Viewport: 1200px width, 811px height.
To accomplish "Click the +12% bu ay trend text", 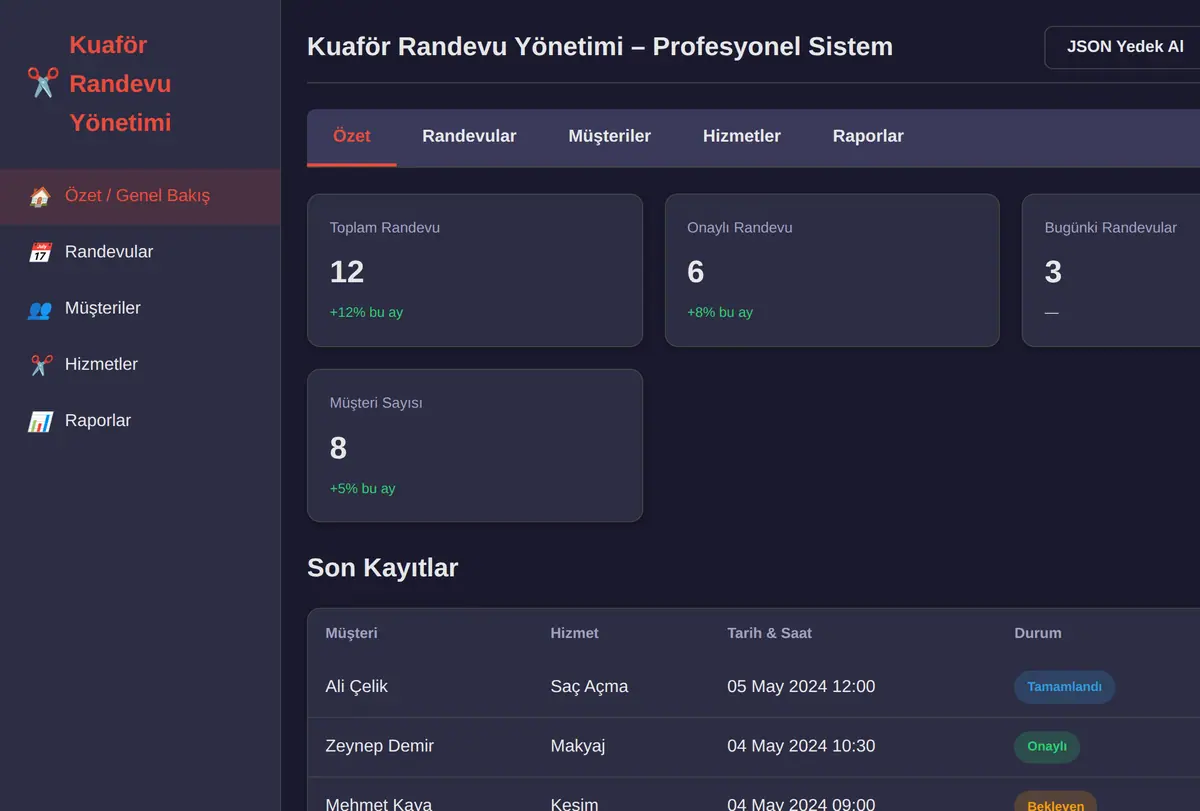I will tap(367, 312).
